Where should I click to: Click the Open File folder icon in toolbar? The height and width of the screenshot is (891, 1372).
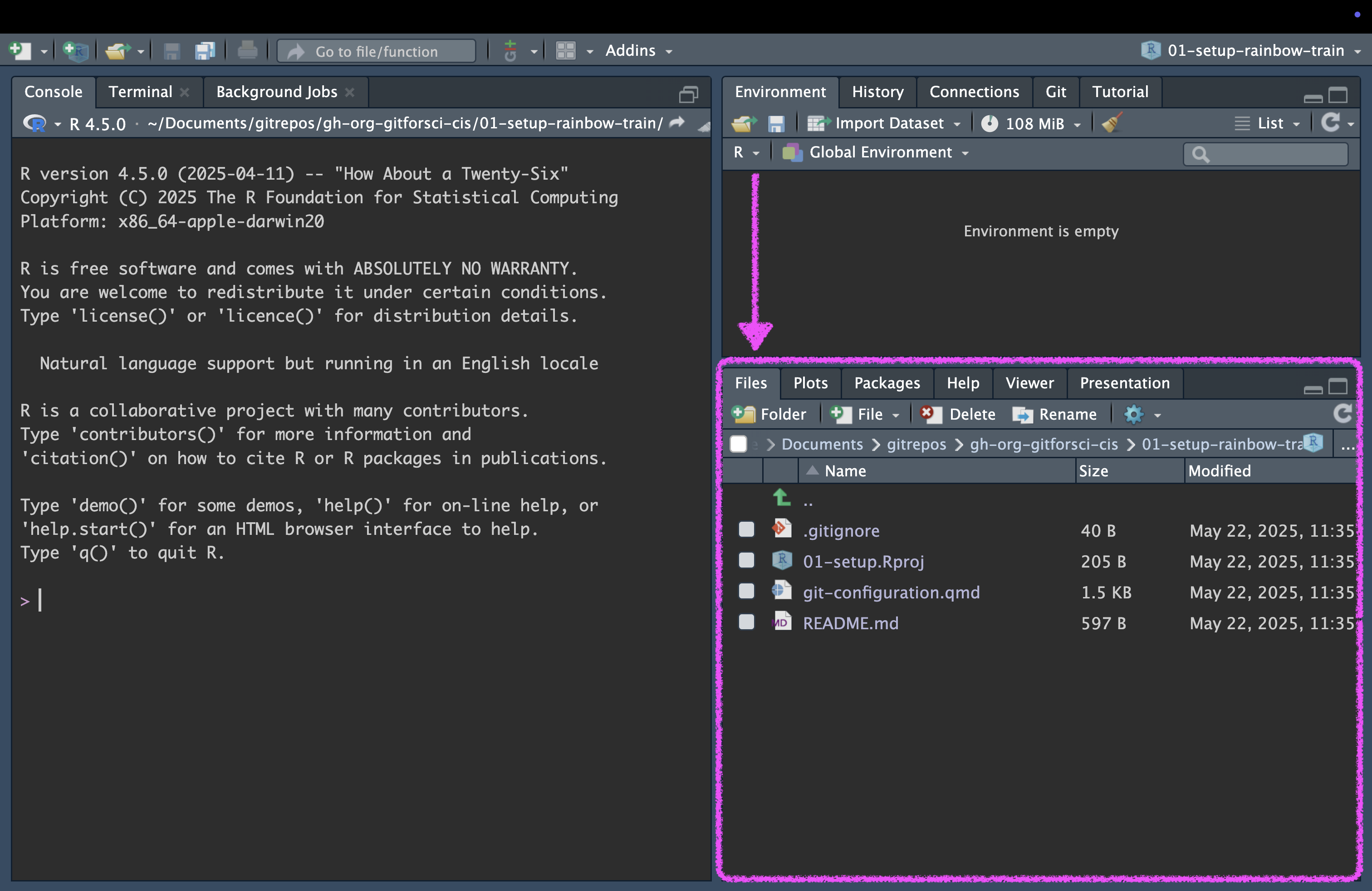(118, 51)
